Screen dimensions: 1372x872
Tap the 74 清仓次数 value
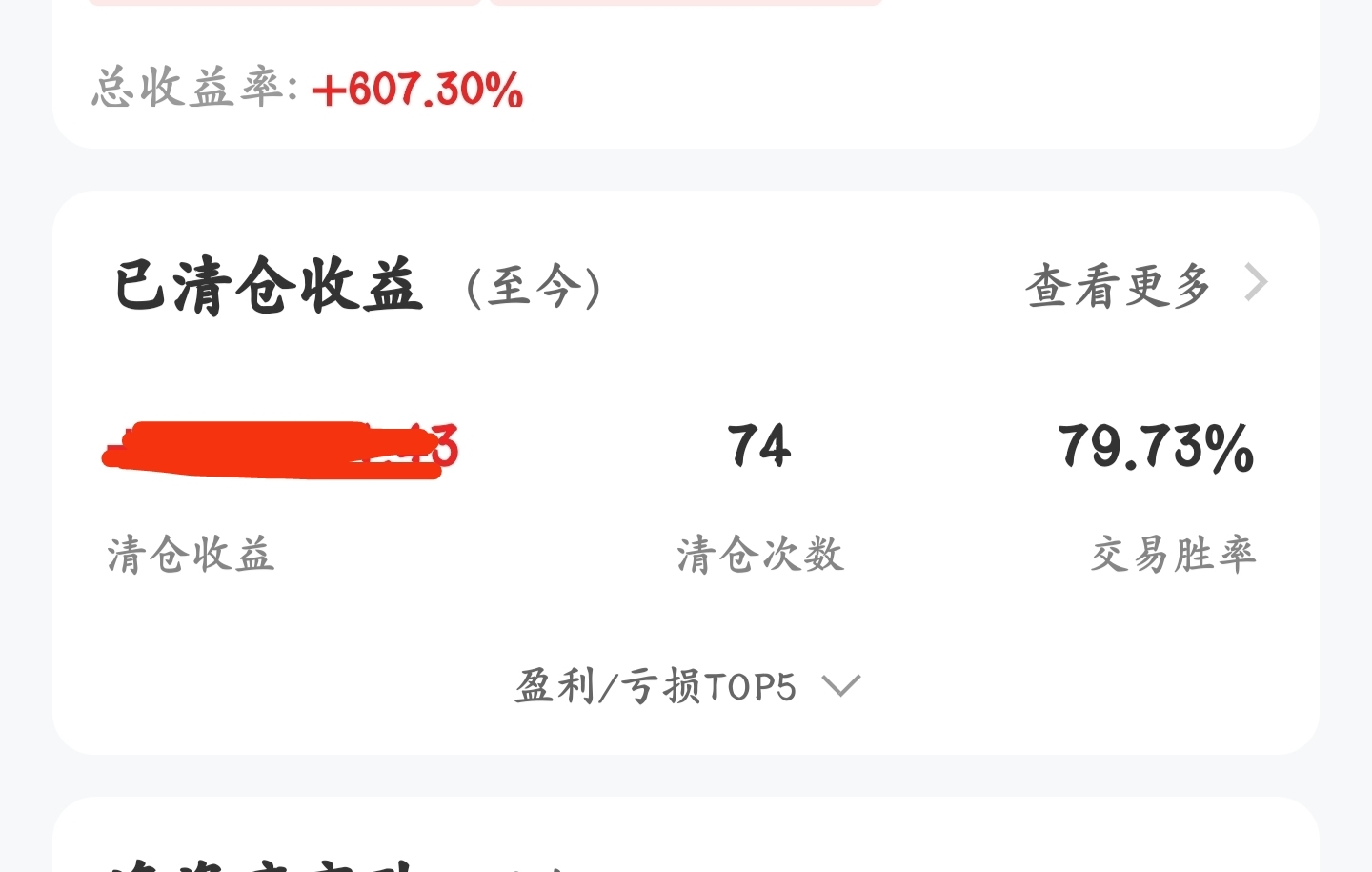pyautogui.click(x=758, y=446)
